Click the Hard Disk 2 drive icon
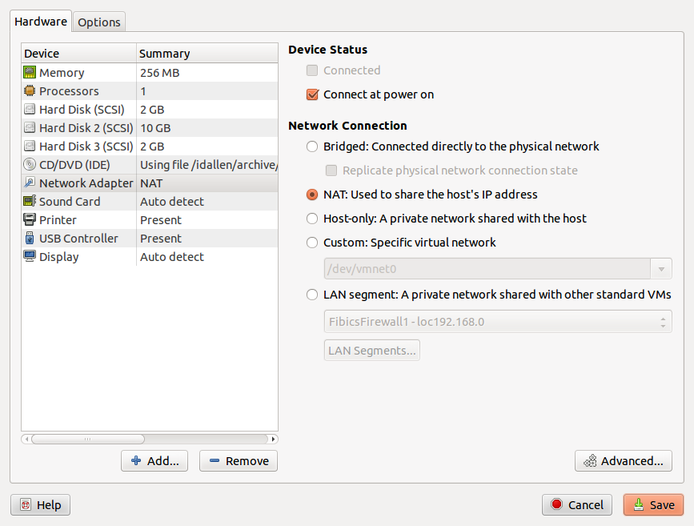Viewport: 694px width, 526px height. (x=30, y=128)
